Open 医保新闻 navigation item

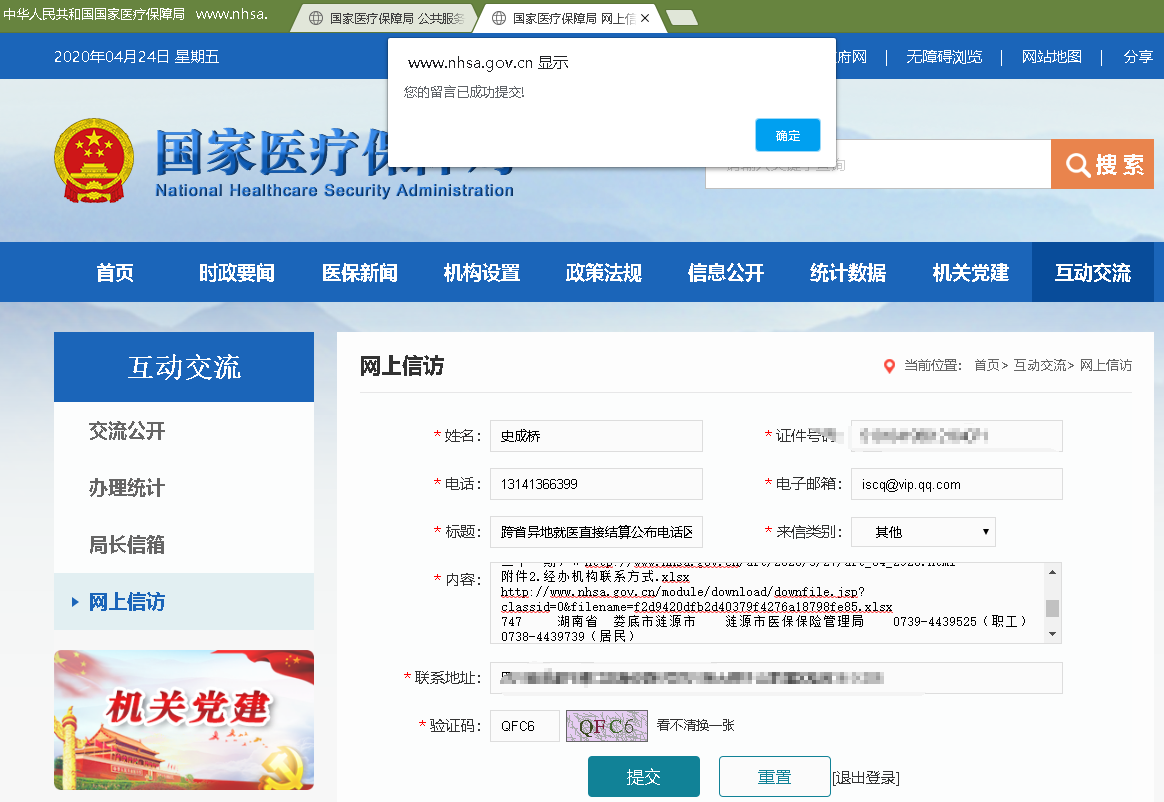(359, 273)
